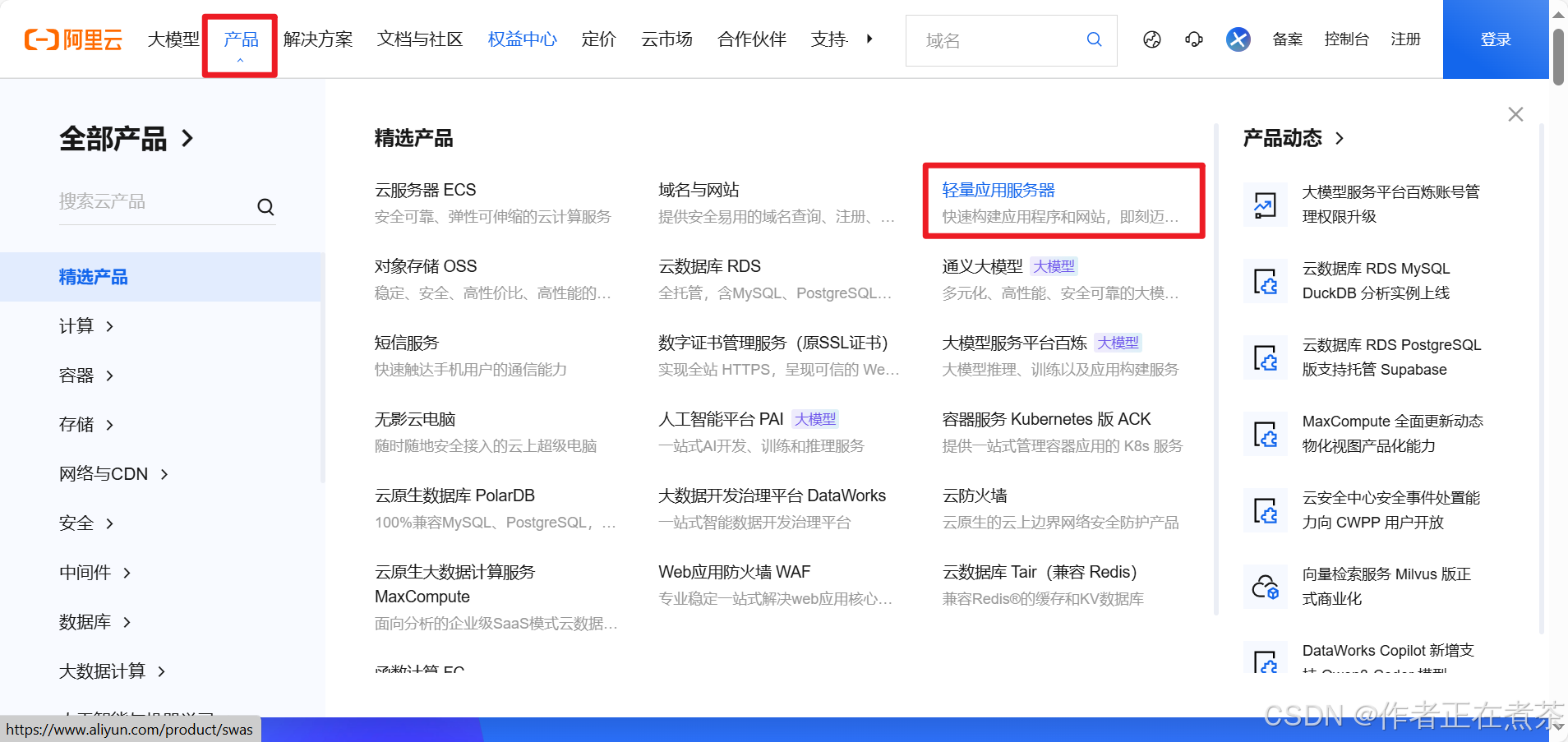Click icon beside 云安全中心安全事件处置能力 news
The image size is (1568, 742).
1265,510
